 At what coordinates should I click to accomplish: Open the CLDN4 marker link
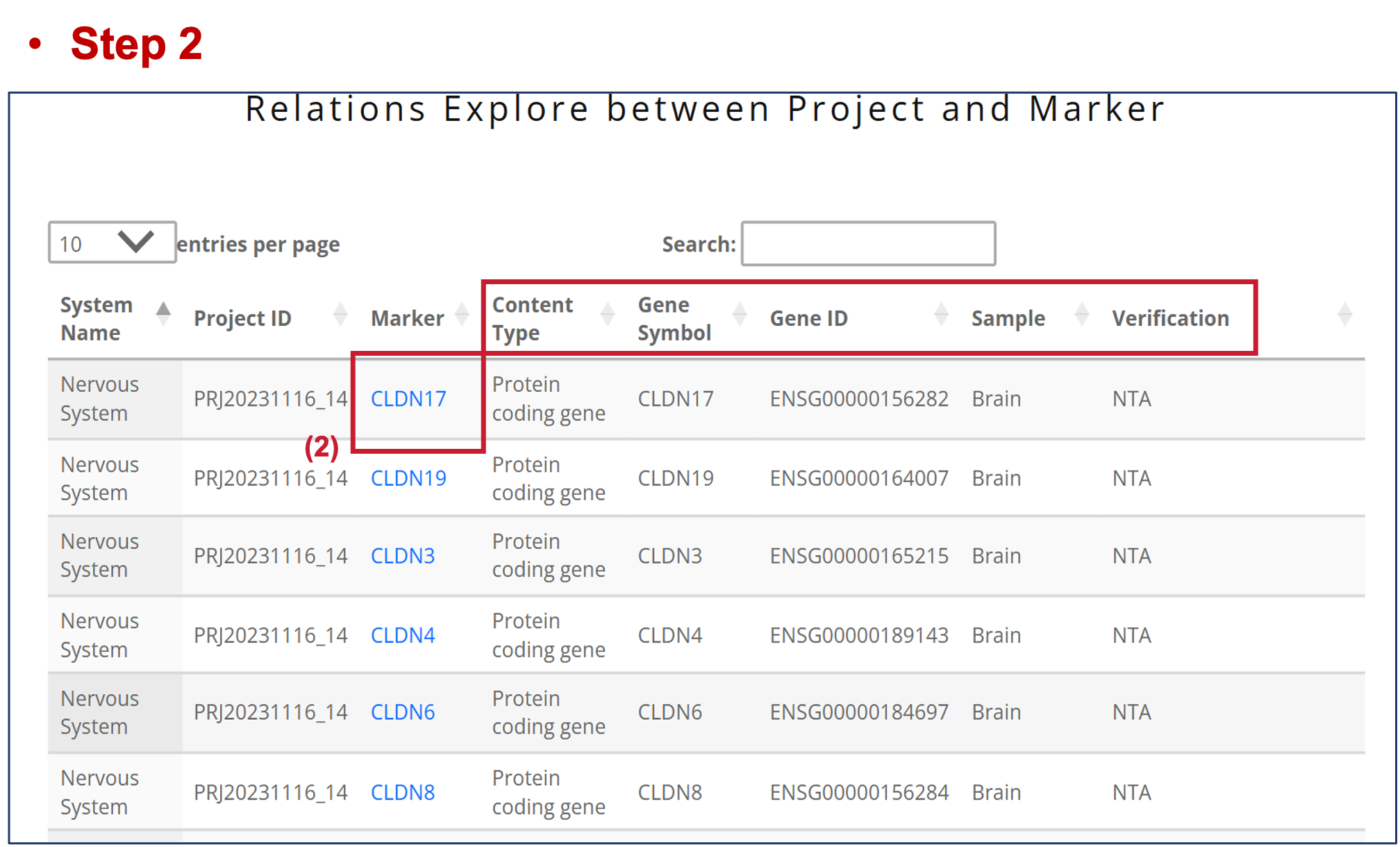[403, 635]
